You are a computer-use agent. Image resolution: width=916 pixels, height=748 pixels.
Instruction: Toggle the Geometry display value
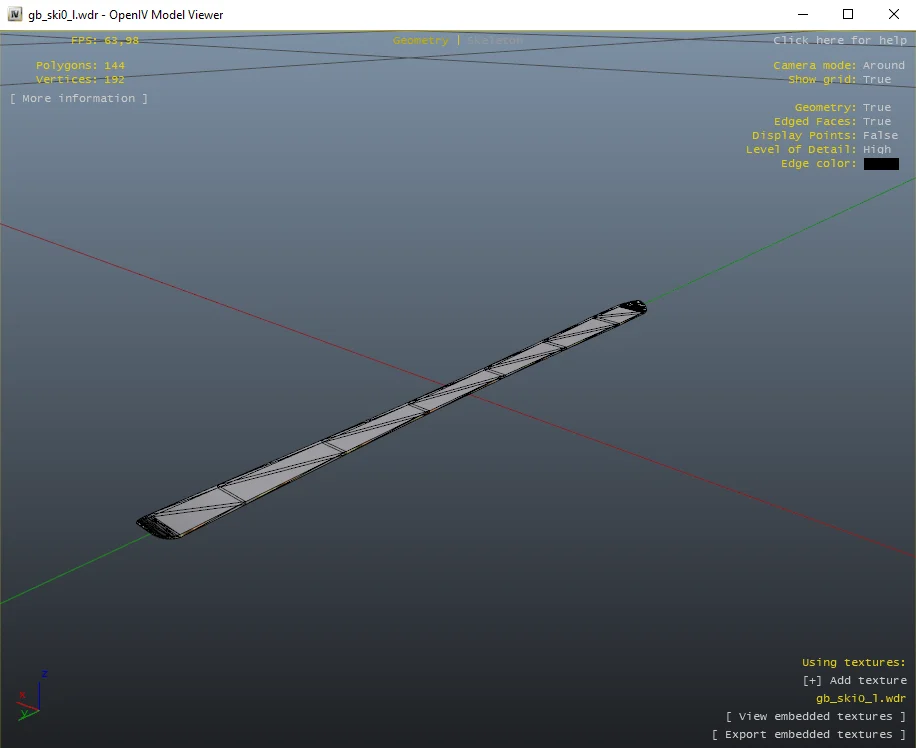tap(876, 108)
